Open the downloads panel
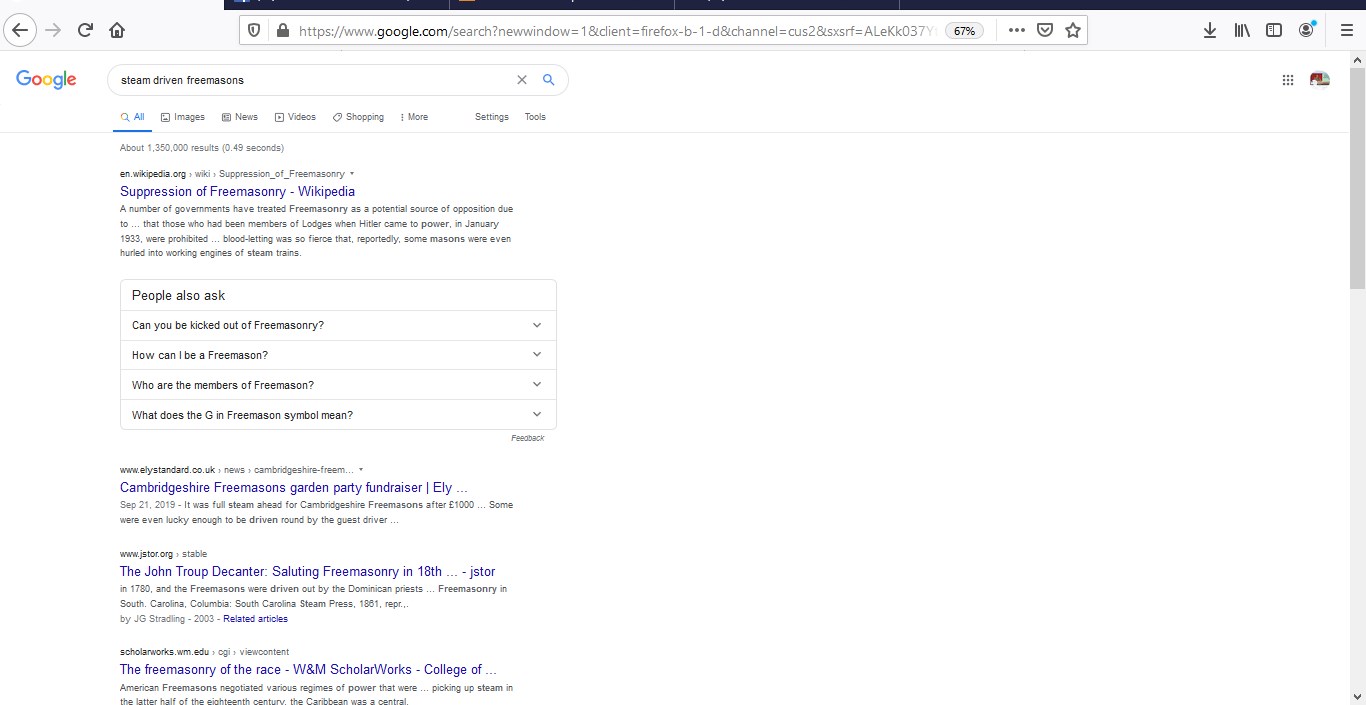 [x=1210, y=30]
